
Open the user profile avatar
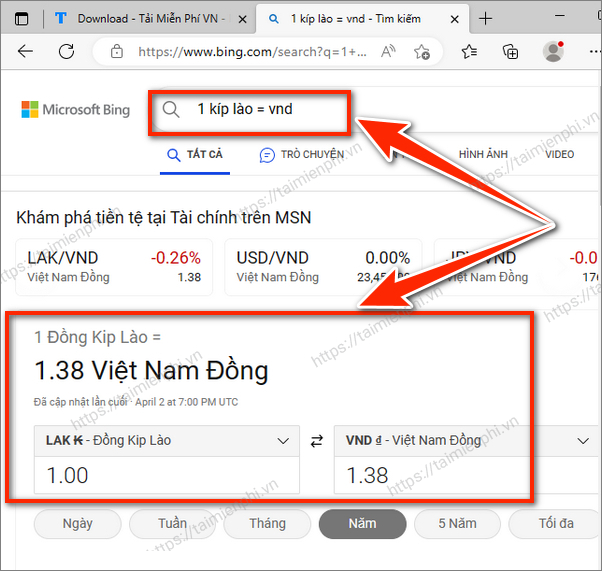[553, 51]
